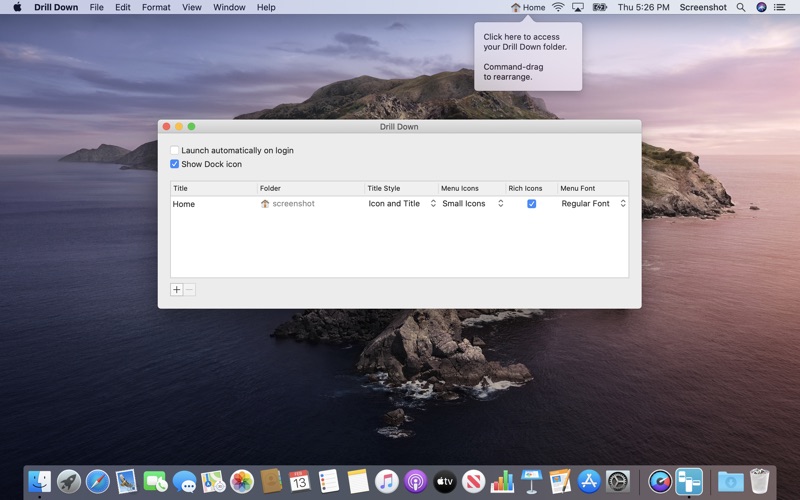
Task: Open Keynote from the Dock
Action: 531,481
